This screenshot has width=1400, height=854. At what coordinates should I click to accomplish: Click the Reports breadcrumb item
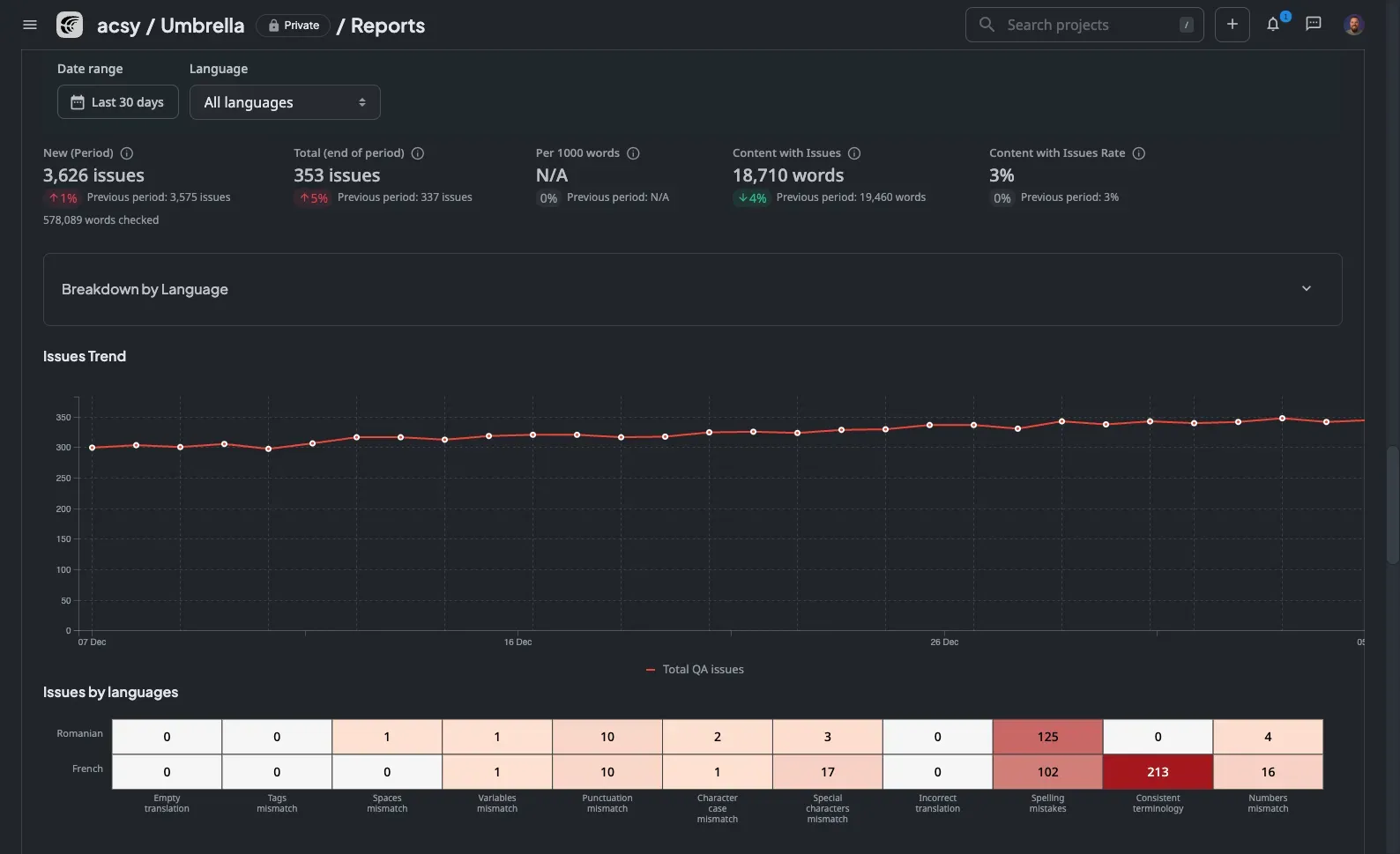click(387, 26)
